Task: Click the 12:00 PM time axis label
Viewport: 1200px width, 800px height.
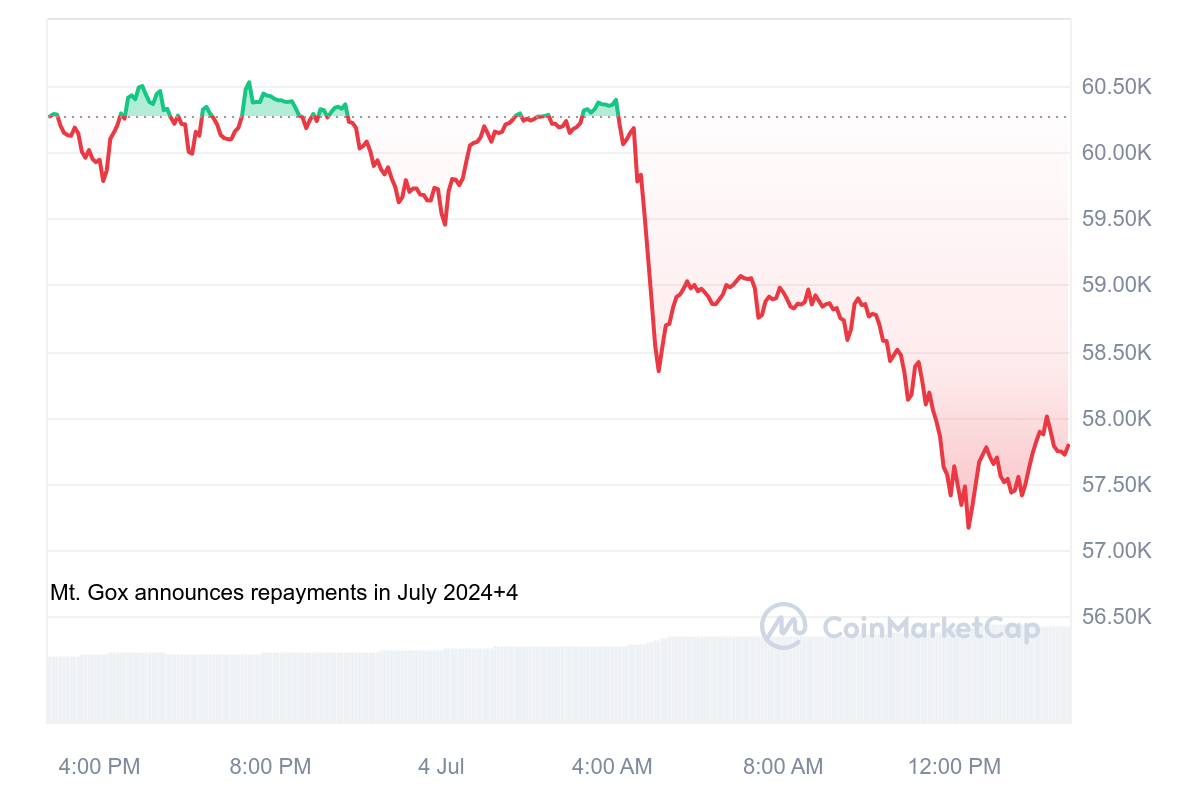Action: pyautogui.click(x=954, y=767)
